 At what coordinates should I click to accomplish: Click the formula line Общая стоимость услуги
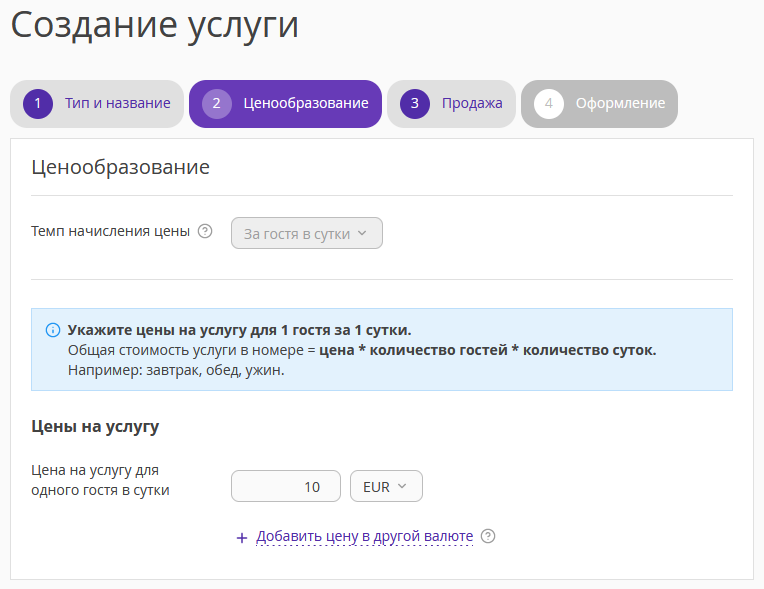[362, 350]
